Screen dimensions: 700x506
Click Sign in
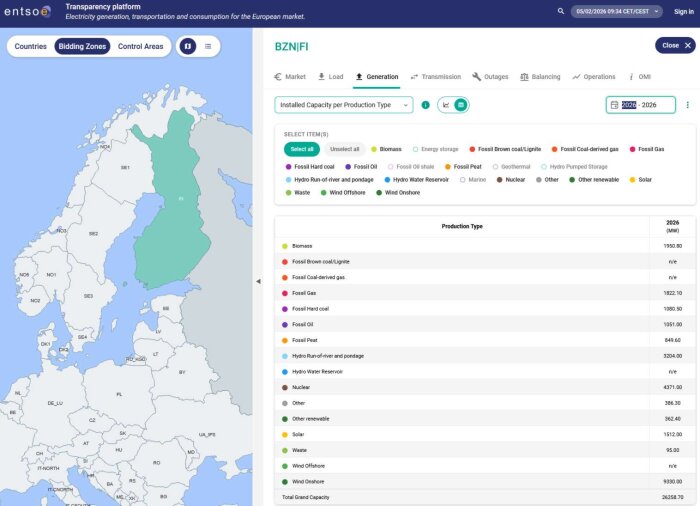click(x=683, y=12)
